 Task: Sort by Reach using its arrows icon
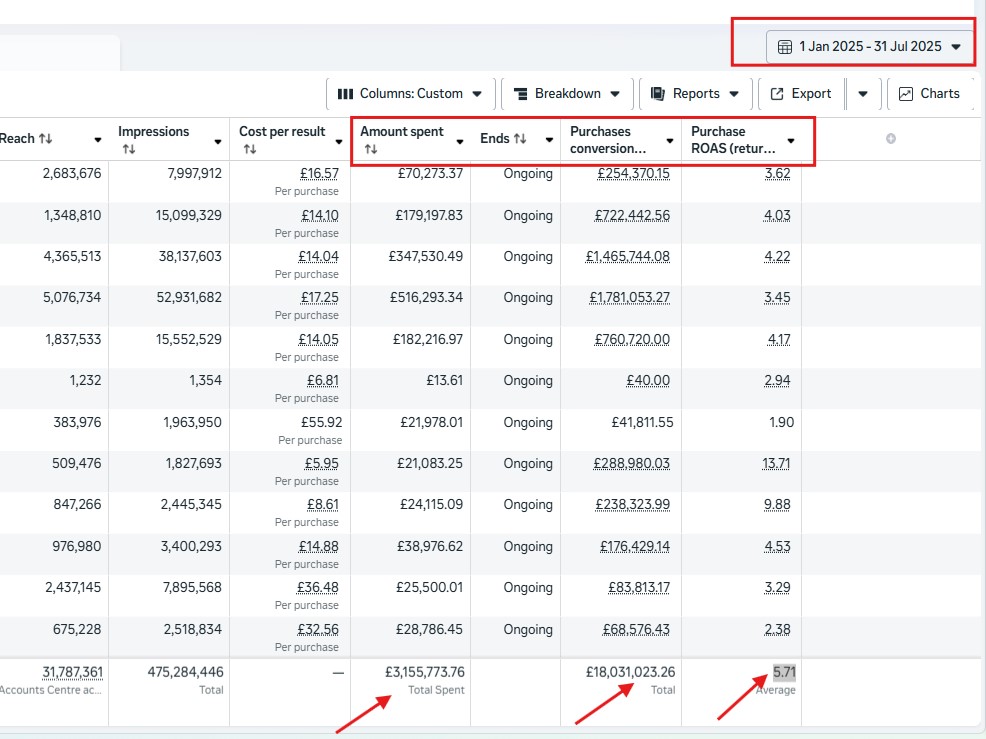tap(45, 138)
